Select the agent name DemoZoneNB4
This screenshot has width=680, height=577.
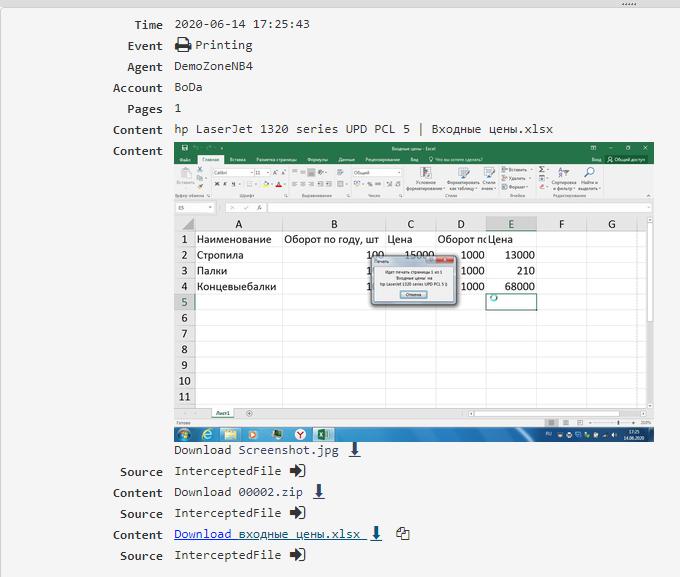(x=213, y=66)
